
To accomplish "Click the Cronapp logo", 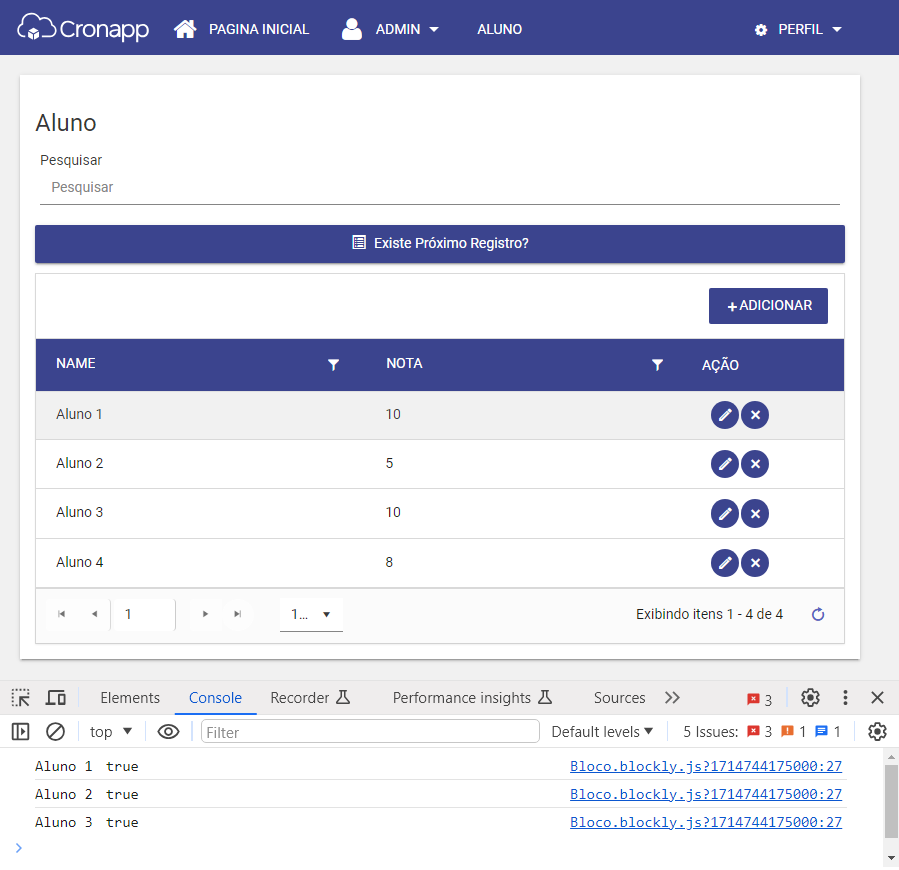I will click(x=83, y=28).
